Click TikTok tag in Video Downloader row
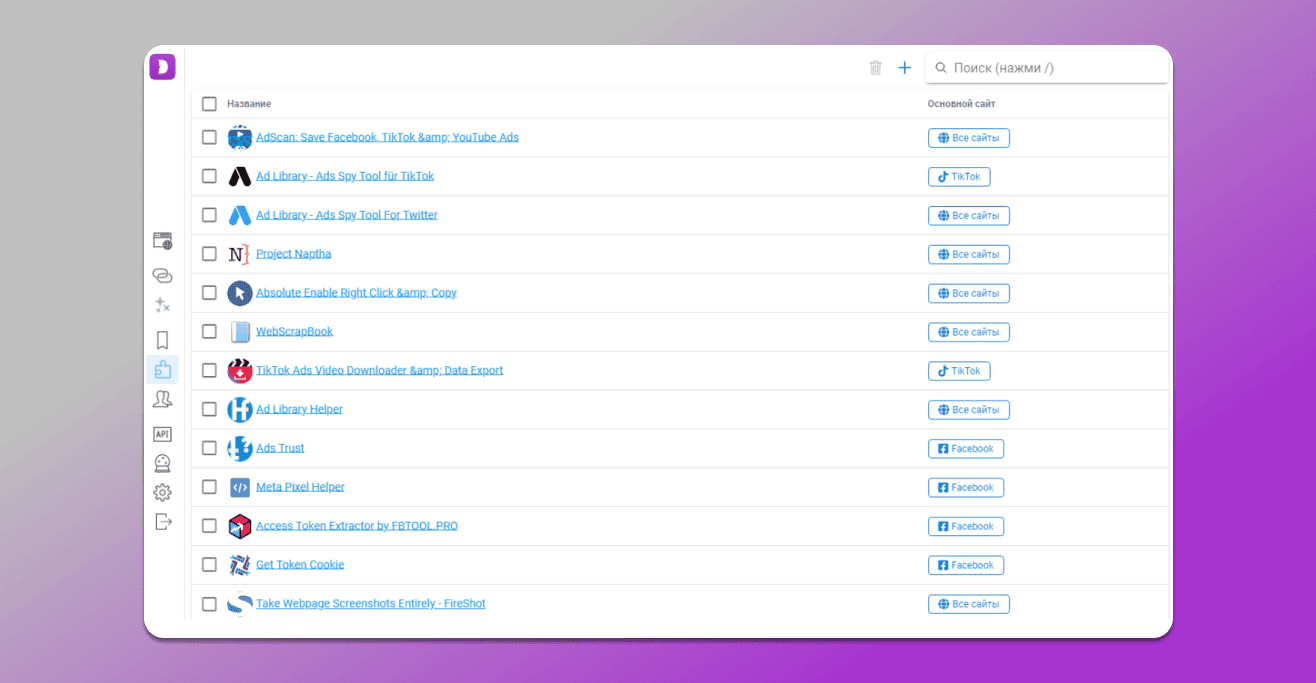The width and height of the screenshot is (1316, 683). click(x=959, y=371)
